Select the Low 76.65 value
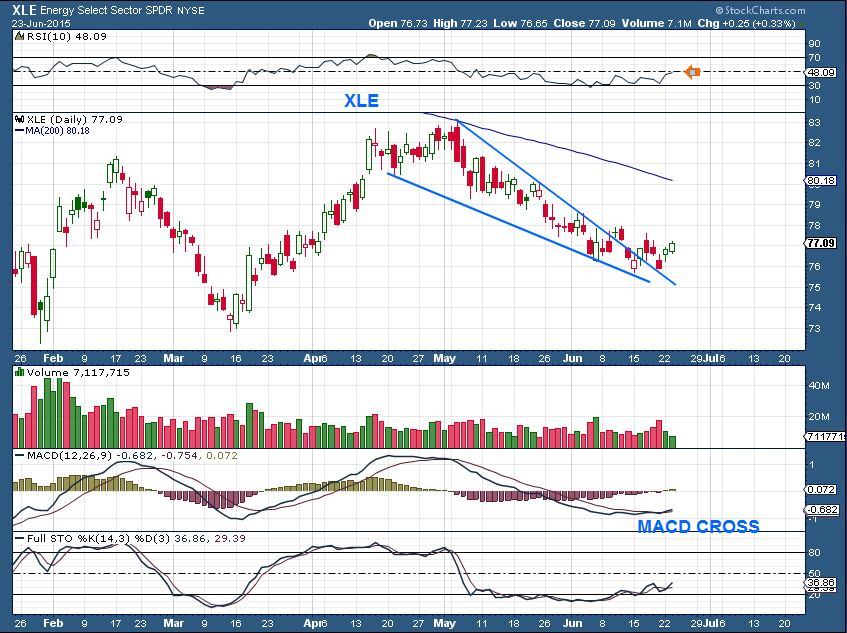The height and width of the screenshot is (633, 847). (519, 23)
